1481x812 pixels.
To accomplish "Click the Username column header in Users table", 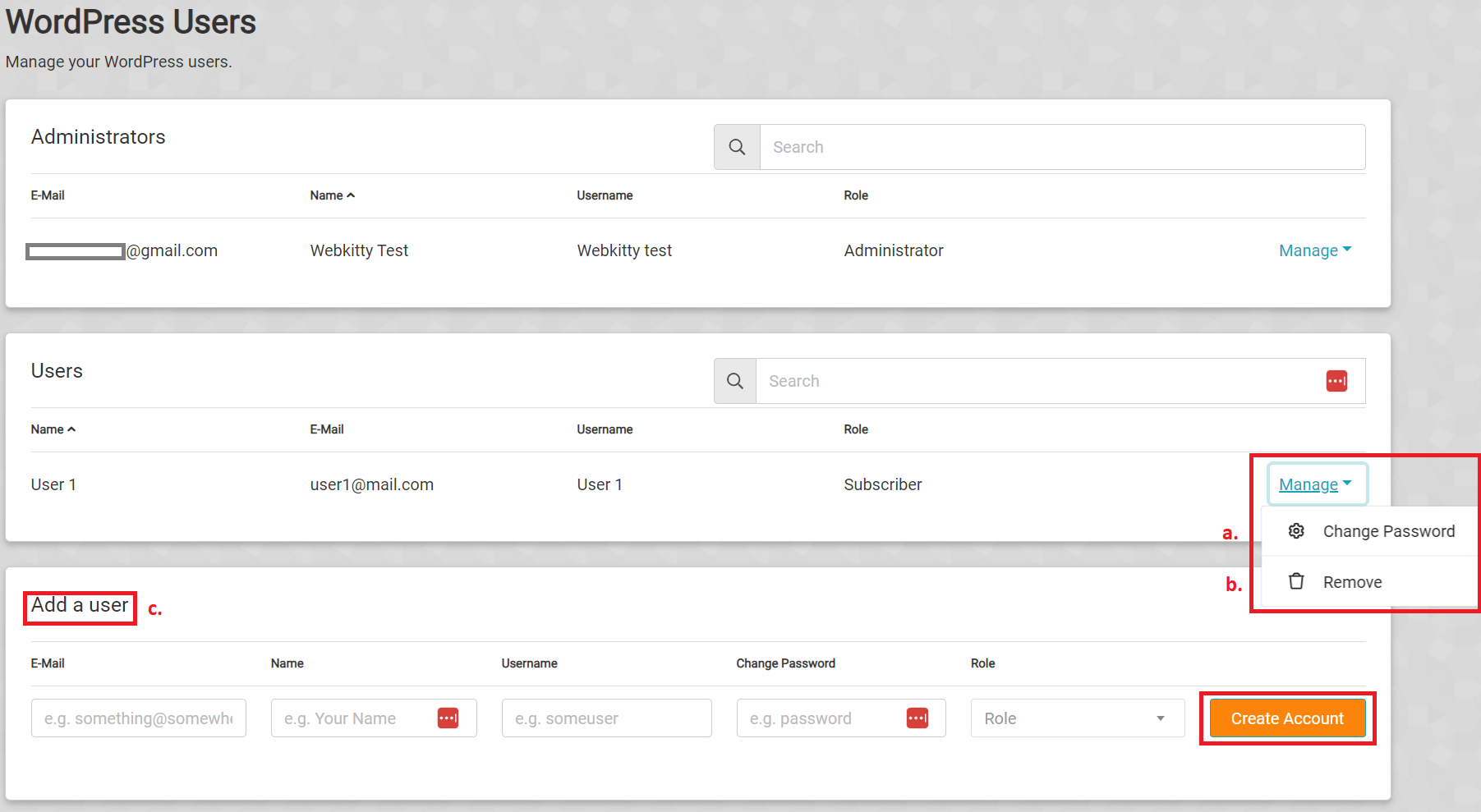I will tap(605, 429).
